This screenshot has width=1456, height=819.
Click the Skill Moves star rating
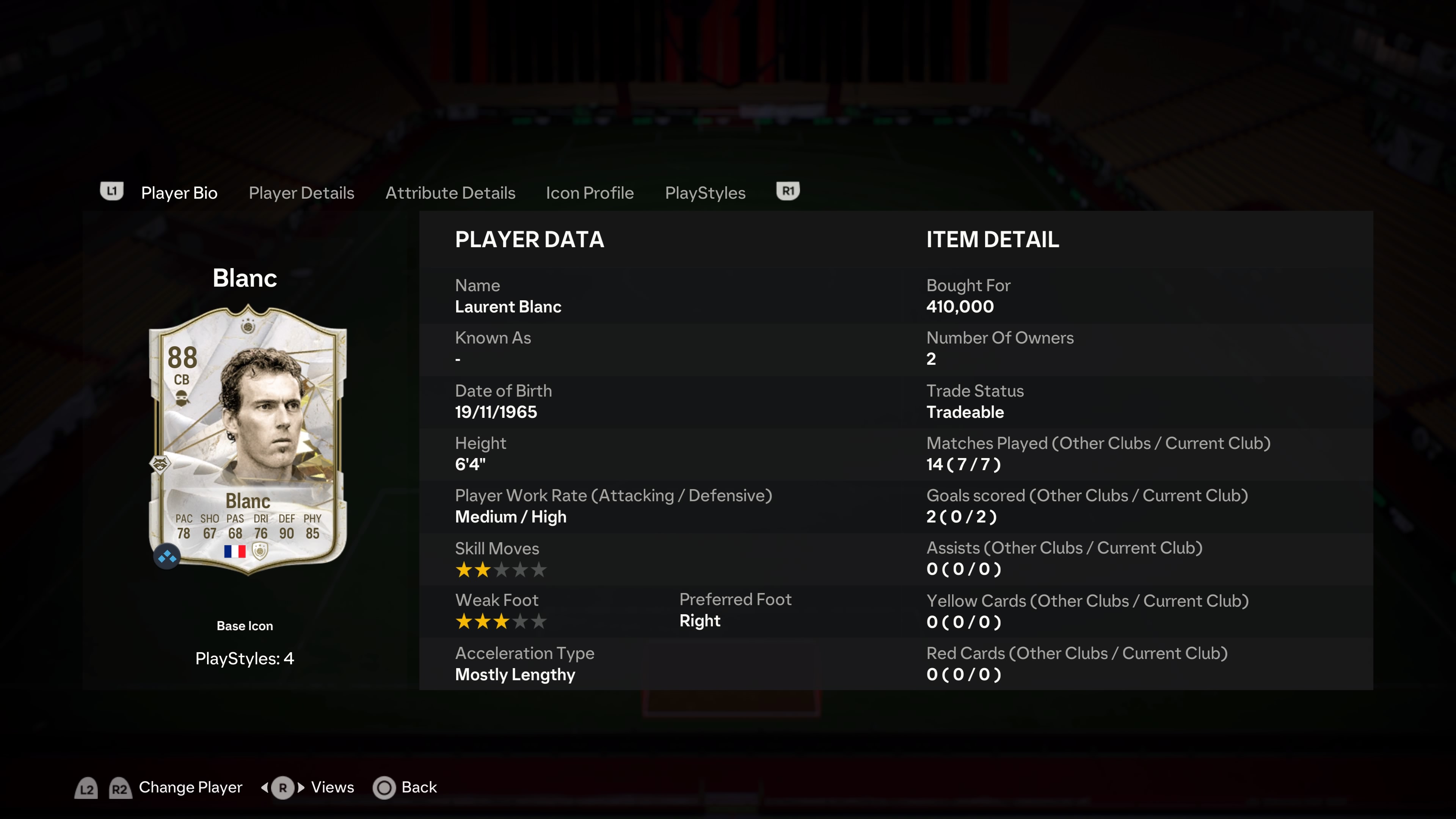501,570
